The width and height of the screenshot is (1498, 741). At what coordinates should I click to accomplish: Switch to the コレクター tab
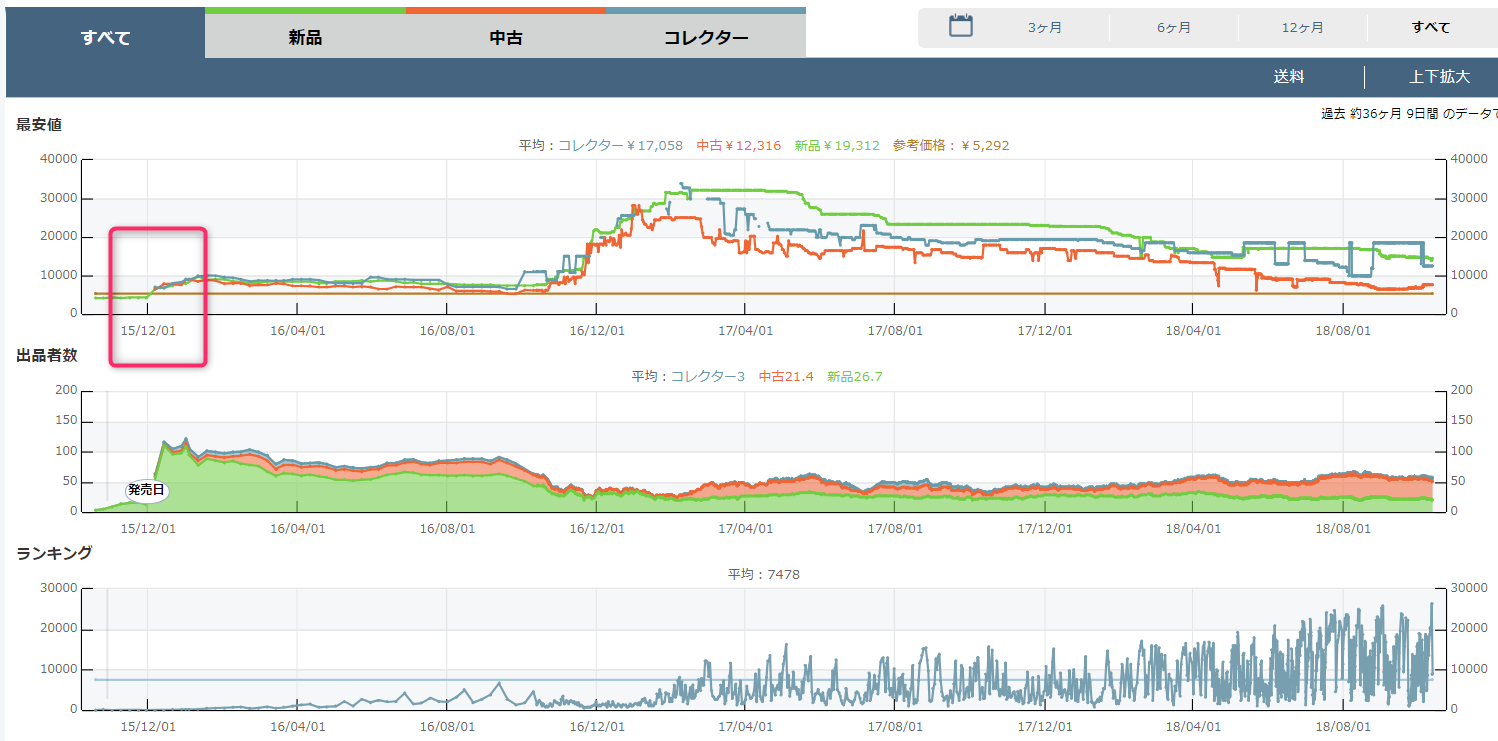click(x=705, y=38)
